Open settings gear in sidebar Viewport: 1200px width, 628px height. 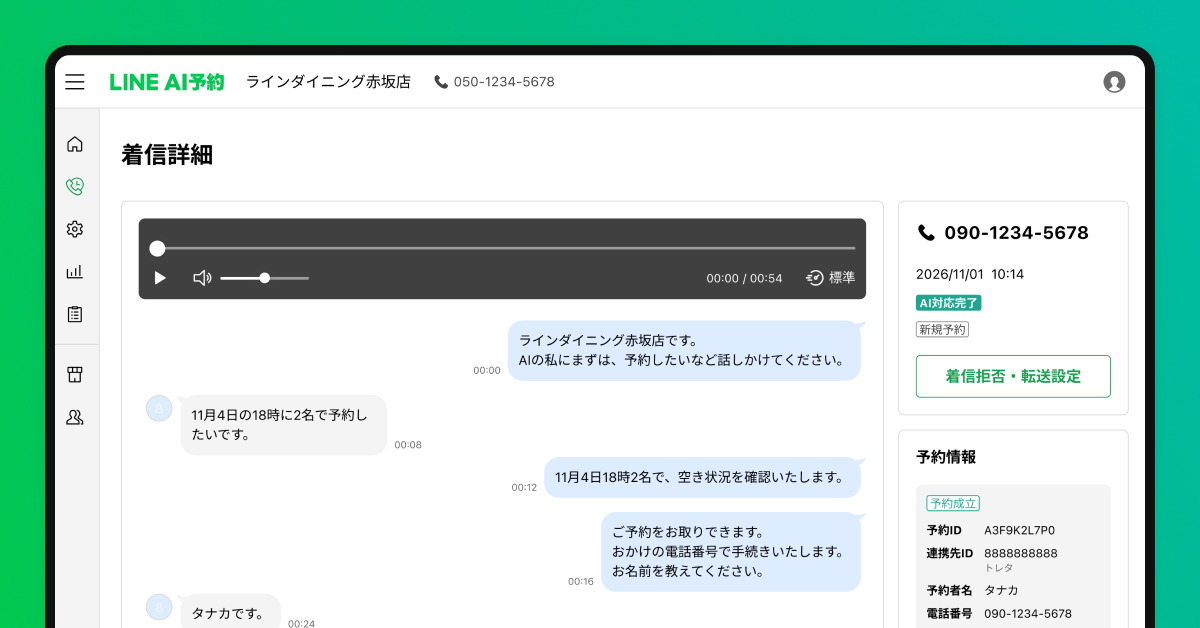point(75,229)
